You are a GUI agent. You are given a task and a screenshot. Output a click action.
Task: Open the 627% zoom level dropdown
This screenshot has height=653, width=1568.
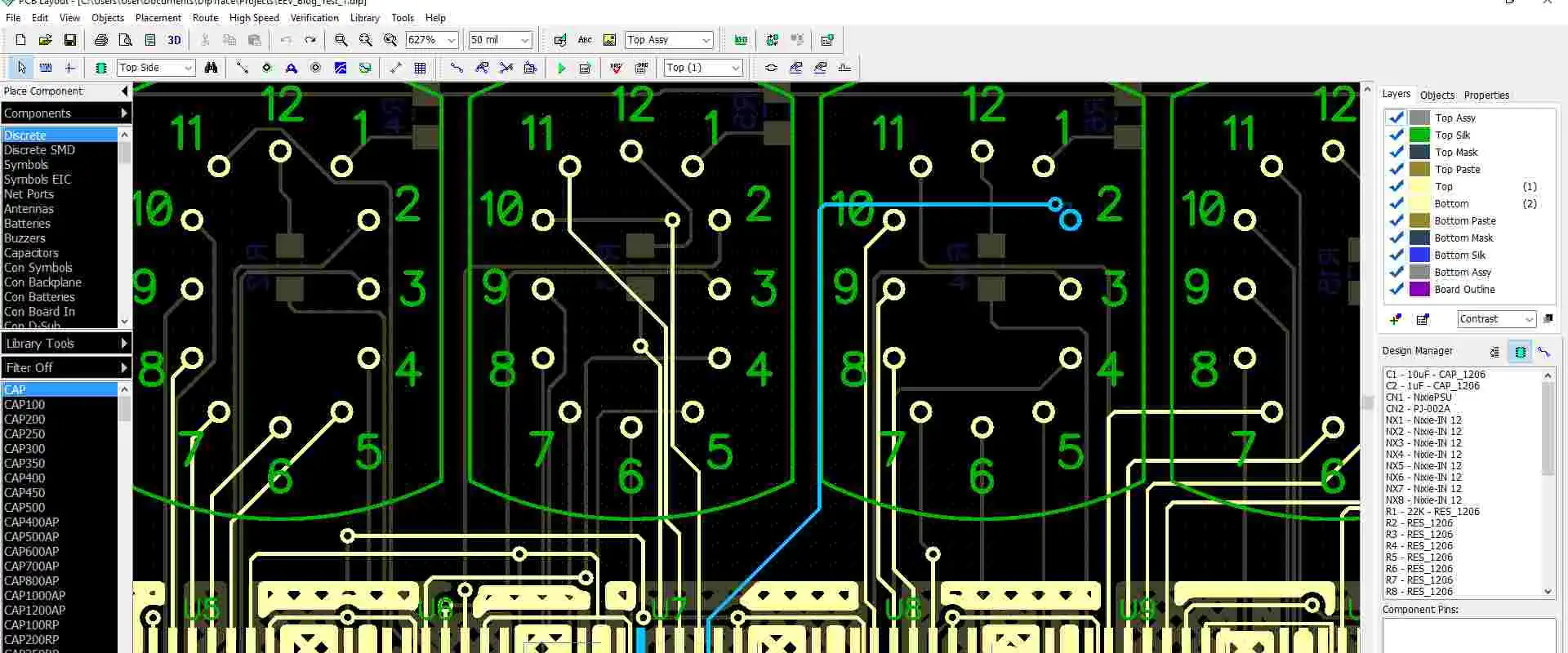click(451, 40)
